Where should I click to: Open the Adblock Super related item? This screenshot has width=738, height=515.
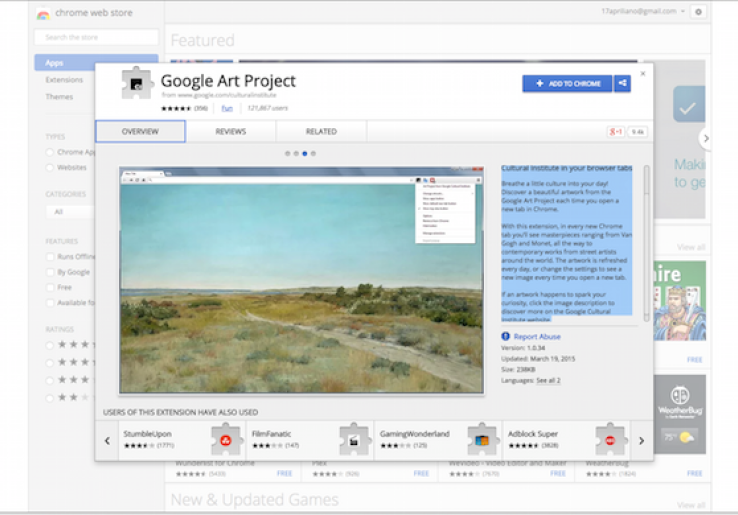point(566,440)
